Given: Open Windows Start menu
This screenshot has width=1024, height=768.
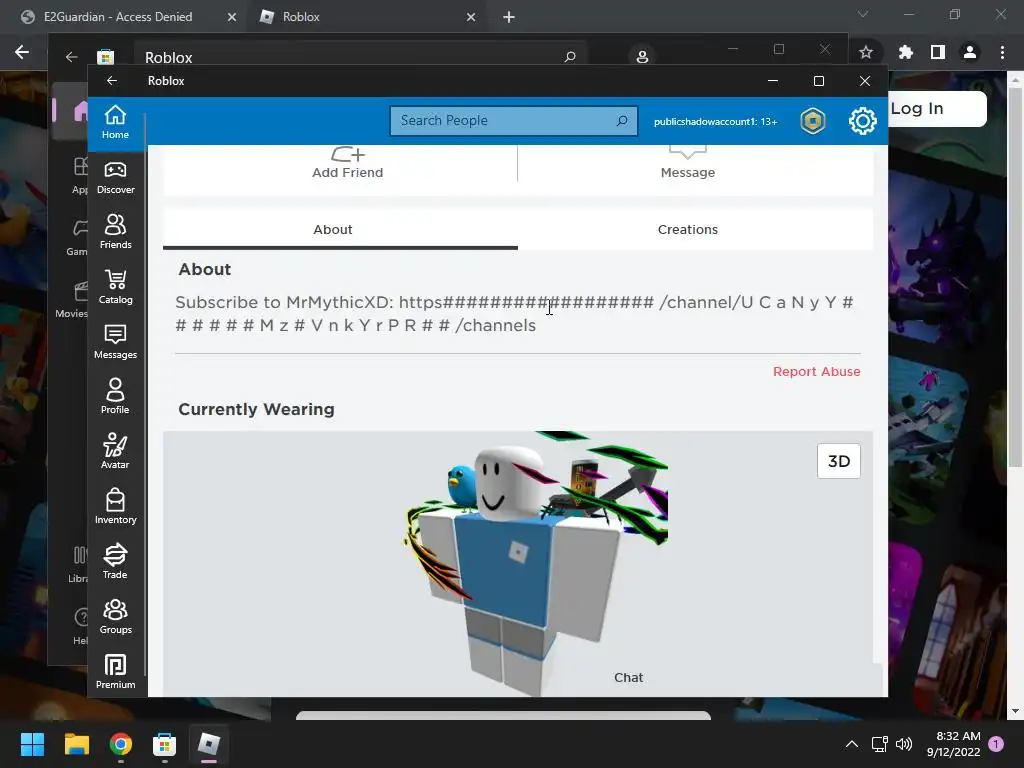Looking at the screenshot, I should (x=32, y=744).
